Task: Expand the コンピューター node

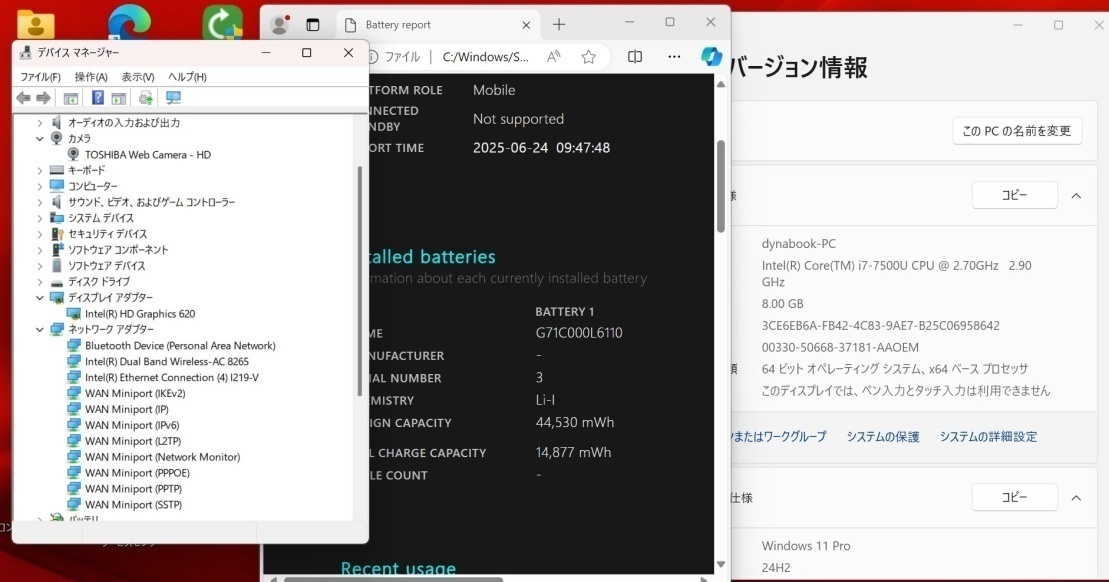Action: tap(40, 187)
